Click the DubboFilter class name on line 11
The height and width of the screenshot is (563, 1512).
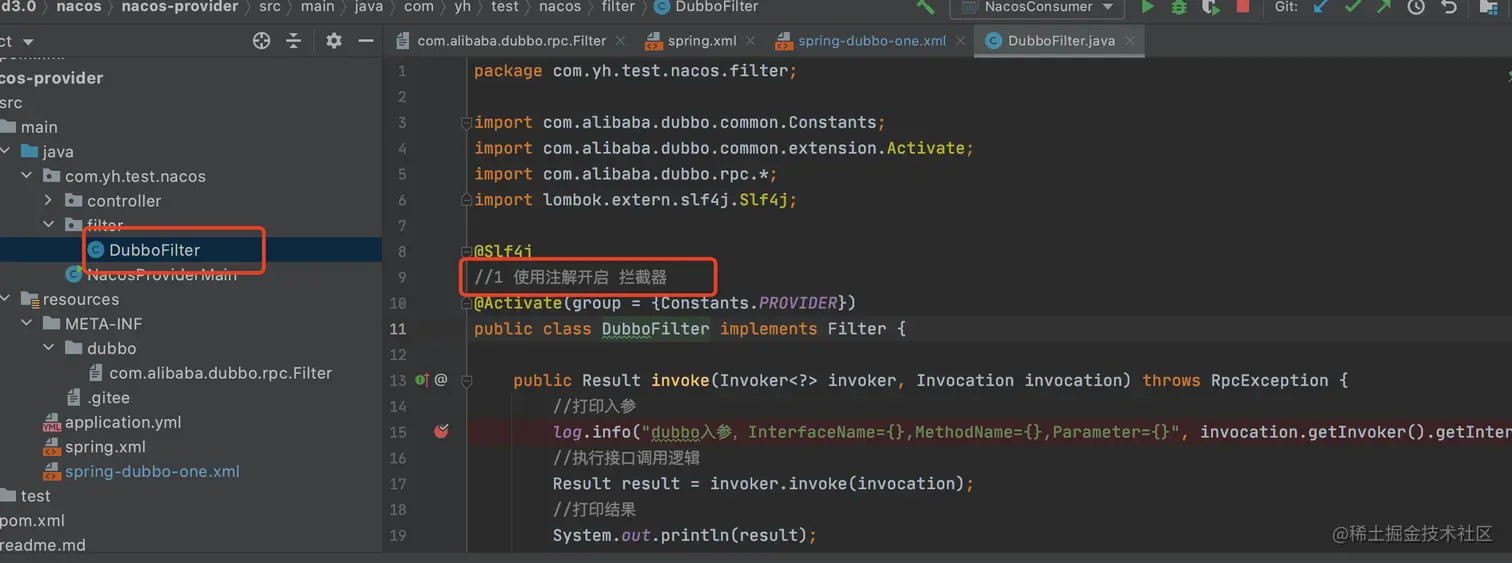[x=655, y=328]
